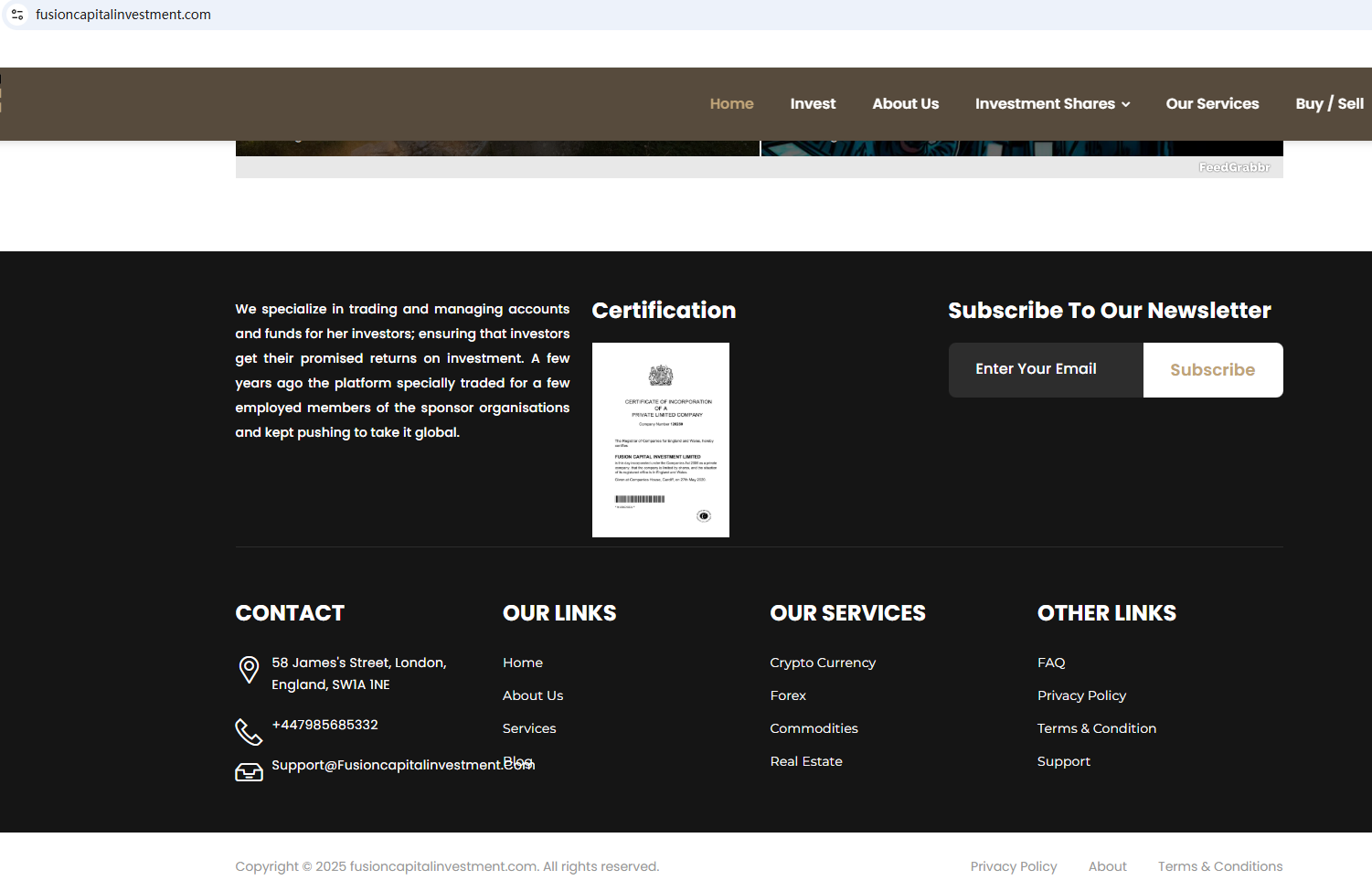Viewport: 1372px width, 891px height.
Task: Expand the Investment Shares dropdown menu
Action: [x=1052, y=104]
